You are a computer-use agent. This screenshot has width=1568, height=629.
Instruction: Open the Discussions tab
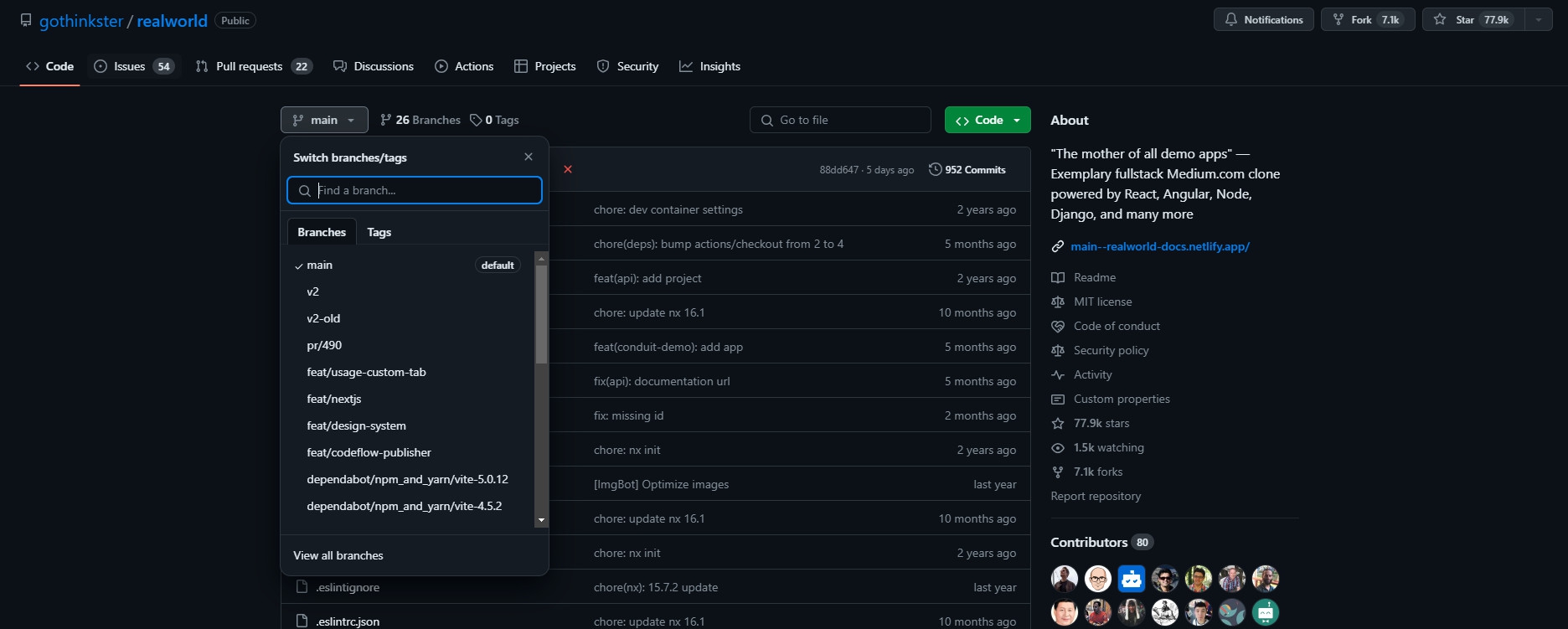tap(374, 66)
